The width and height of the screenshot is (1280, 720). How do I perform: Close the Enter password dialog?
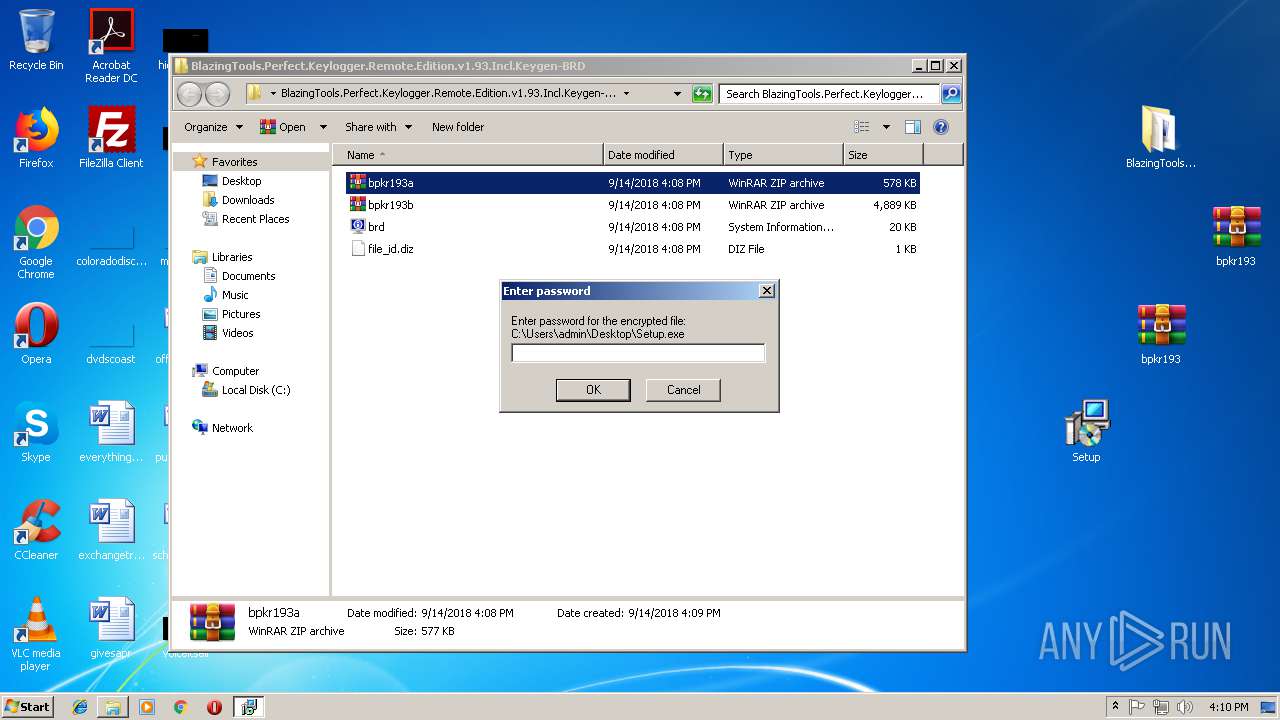[767, 291]
